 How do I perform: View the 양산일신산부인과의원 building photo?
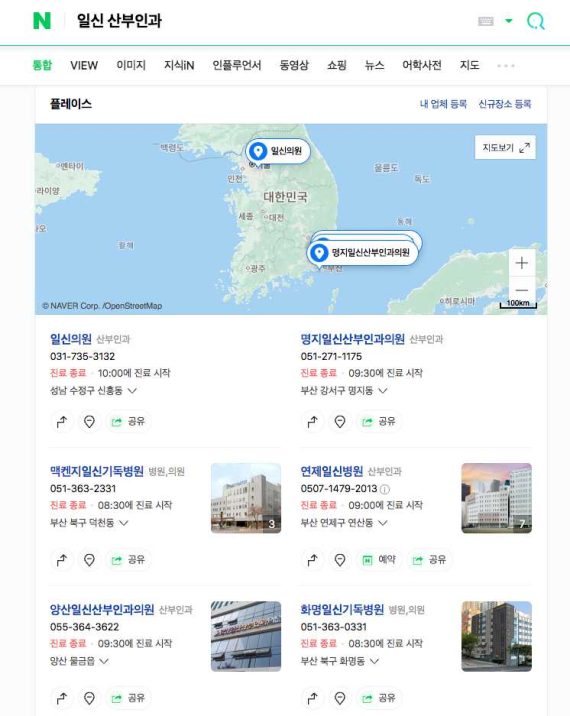tap(246, 636)
